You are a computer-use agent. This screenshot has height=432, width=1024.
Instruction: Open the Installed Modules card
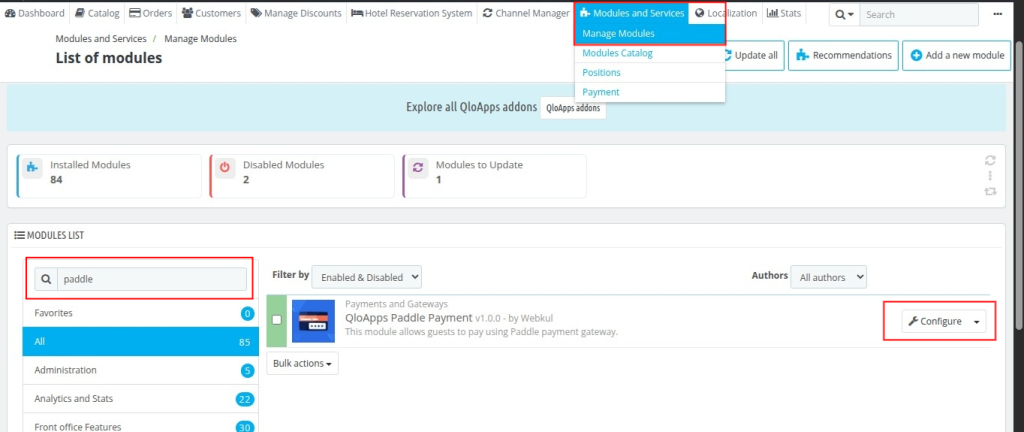click(x=108, y=176)
